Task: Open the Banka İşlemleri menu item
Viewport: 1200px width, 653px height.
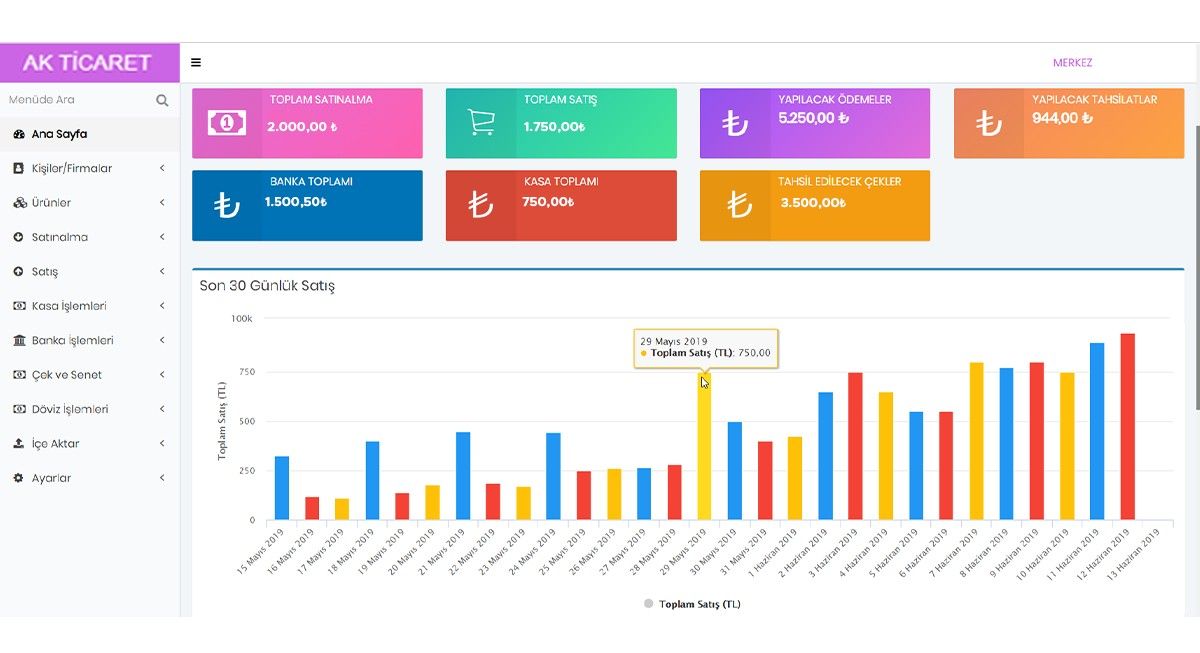Action: 72,341
